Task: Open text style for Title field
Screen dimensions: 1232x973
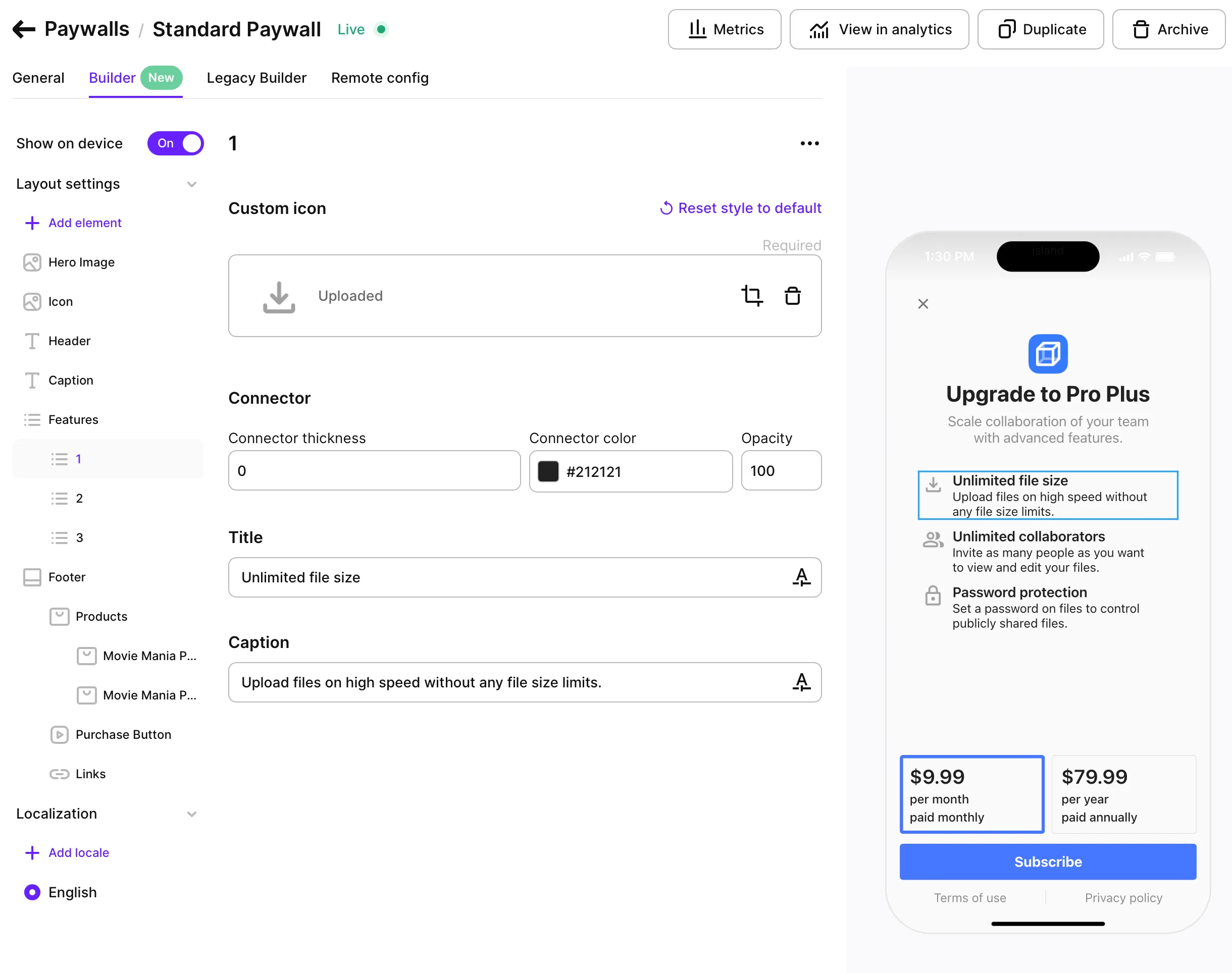Action: pos(801,577)
